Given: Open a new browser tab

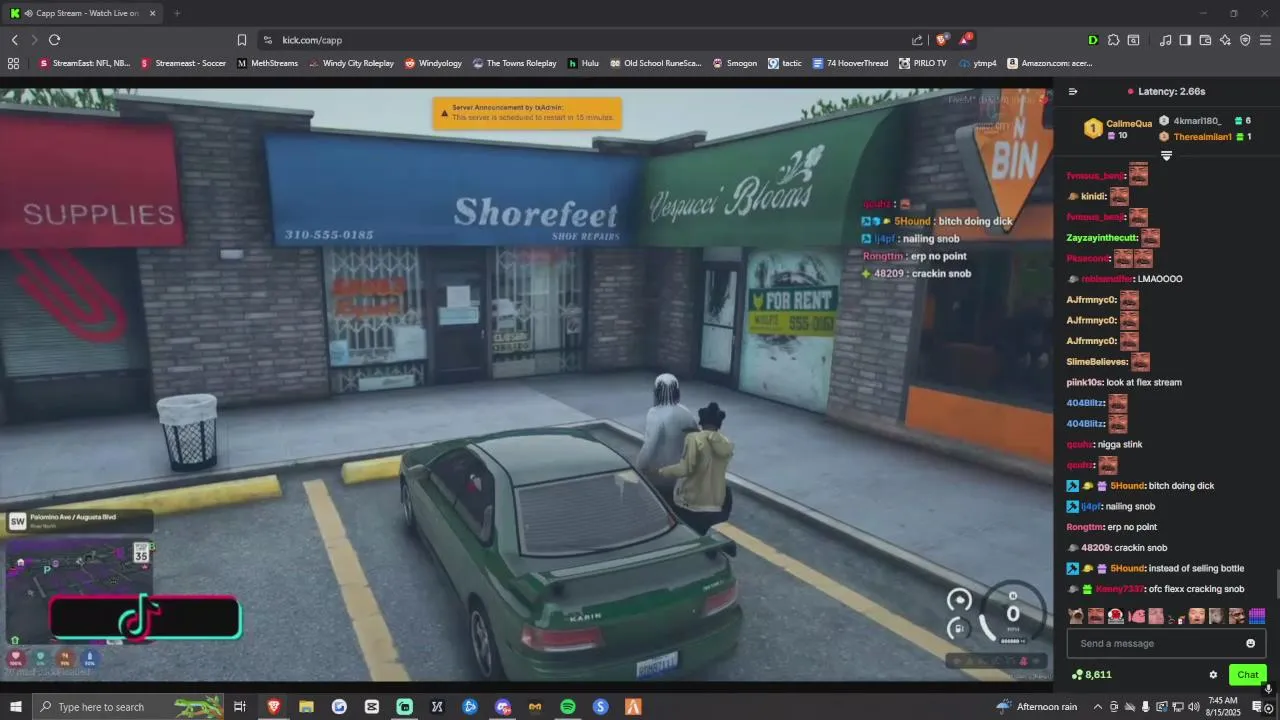Looking at the screenshot, I should (x=177, y=13).
